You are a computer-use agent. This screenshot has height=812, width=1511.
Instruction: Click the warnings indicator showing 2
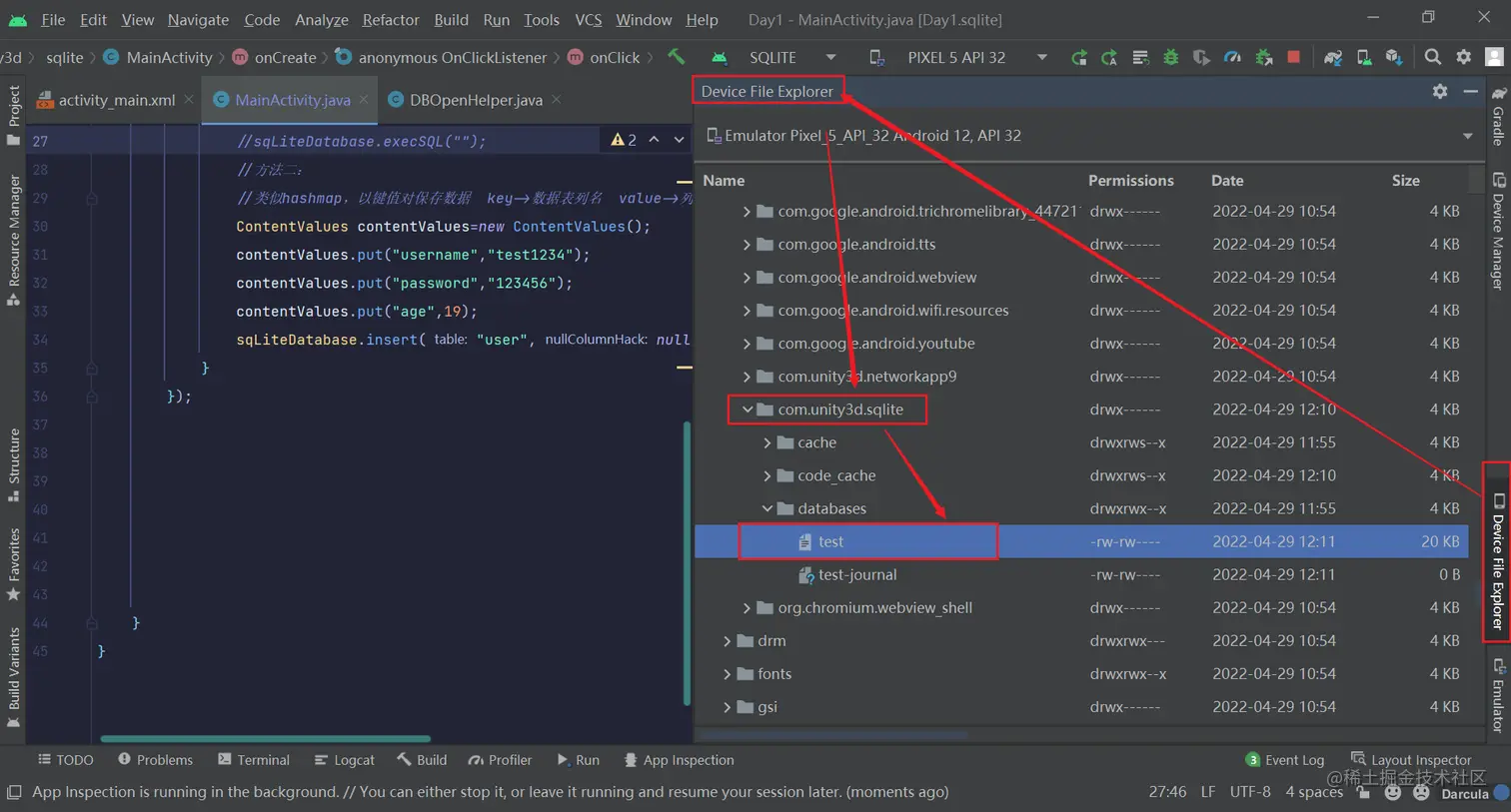point(624,140)
